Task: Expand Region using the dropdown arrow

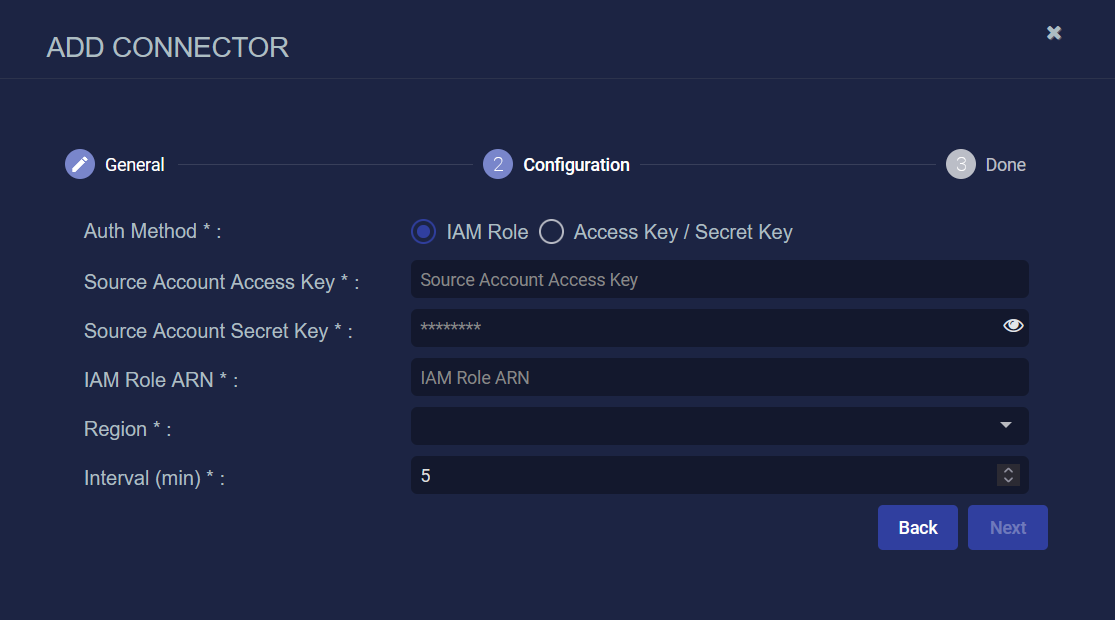Action: [x=1006, y=426]
